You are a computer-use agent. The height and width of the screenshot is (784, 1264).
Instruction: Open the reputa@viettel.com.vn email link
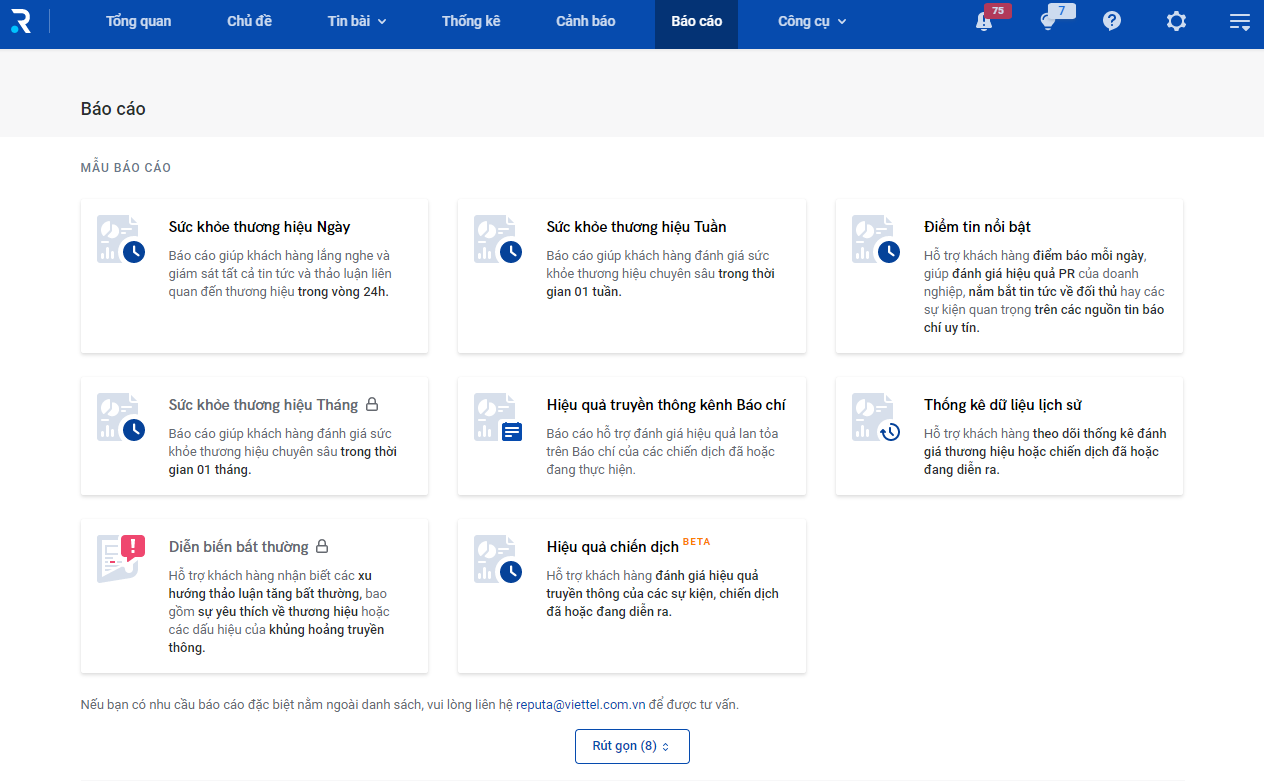point(580,704)
